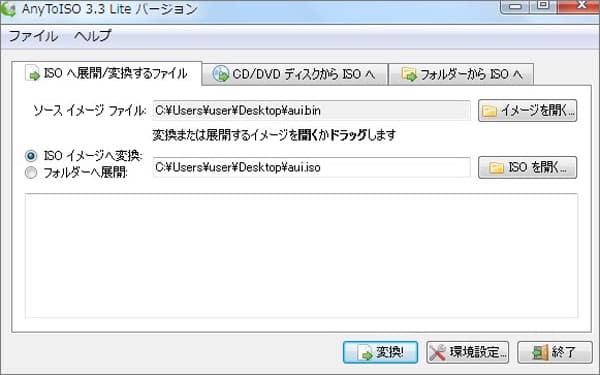Maximize the AnyToISO window

coord(543,6)
